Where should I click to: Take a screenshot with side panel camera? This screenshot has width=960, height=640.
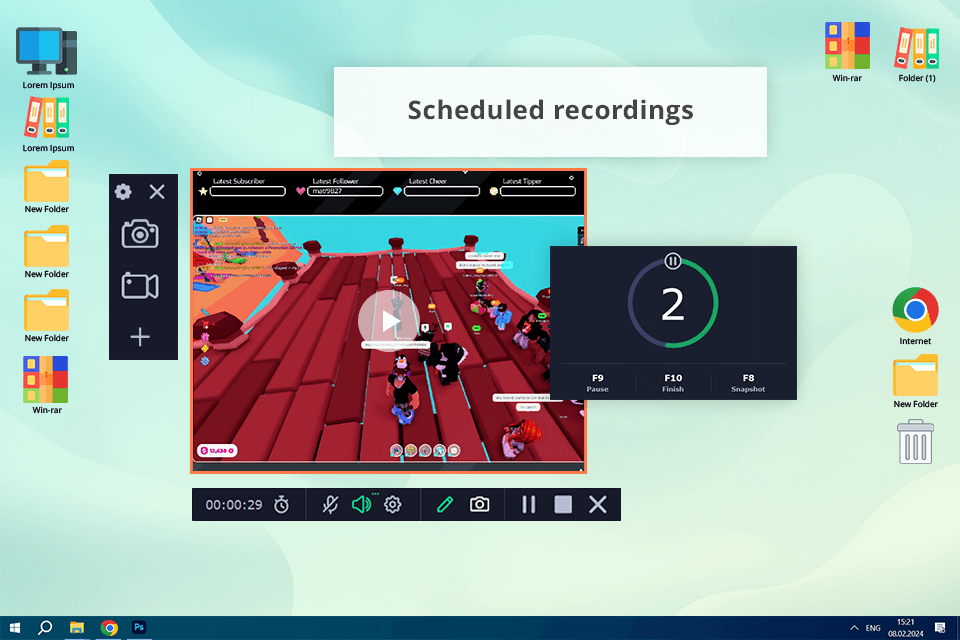(x=140, y=234)
